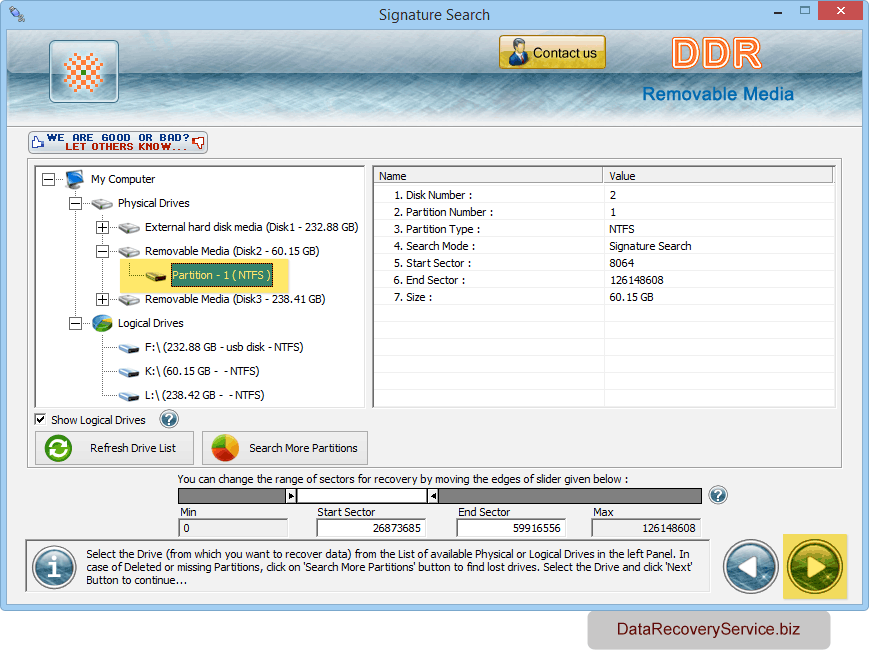Click External hard disk media drive icon
The image size is (869, 650).
coord(129,228)
